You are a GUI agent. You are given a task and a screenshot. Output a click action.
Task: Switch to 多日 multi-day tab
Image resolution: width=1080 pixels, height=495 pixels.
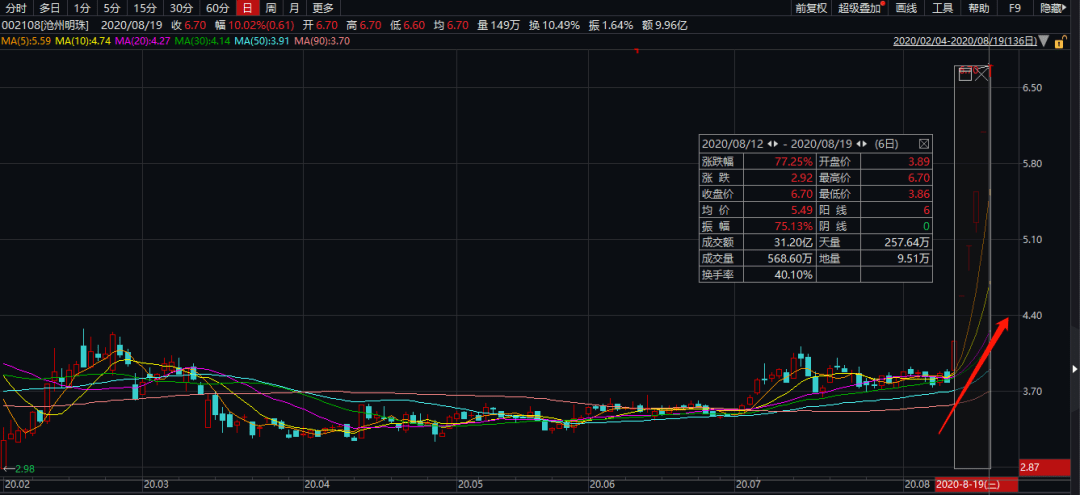50,8
